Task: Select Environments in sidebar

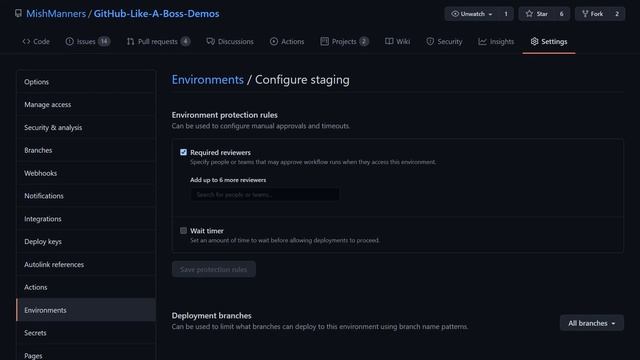Action: click(86, 310)
